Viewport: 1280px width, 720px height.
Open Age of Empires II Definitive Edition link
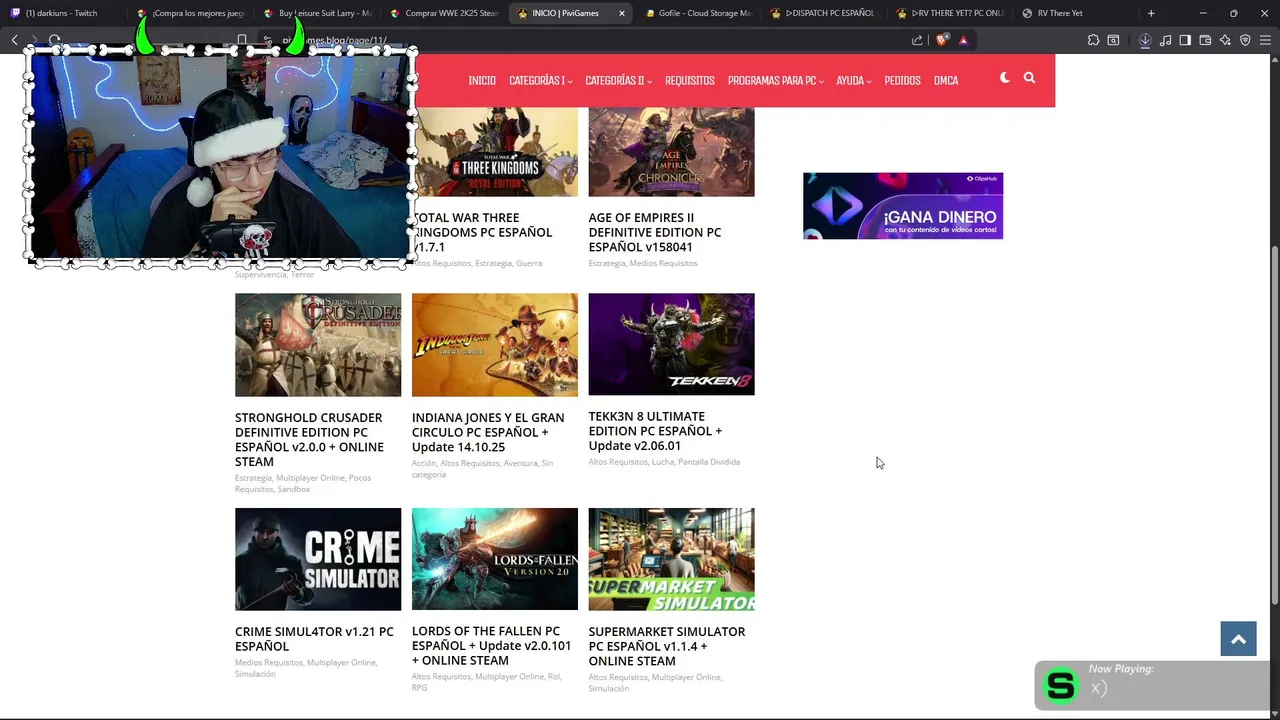tap(655, 232)
